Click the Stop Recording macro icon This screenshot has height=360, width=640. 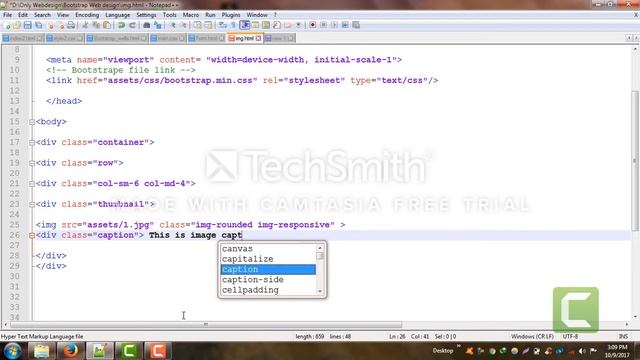pyautogui.click(x=323, y=25)
